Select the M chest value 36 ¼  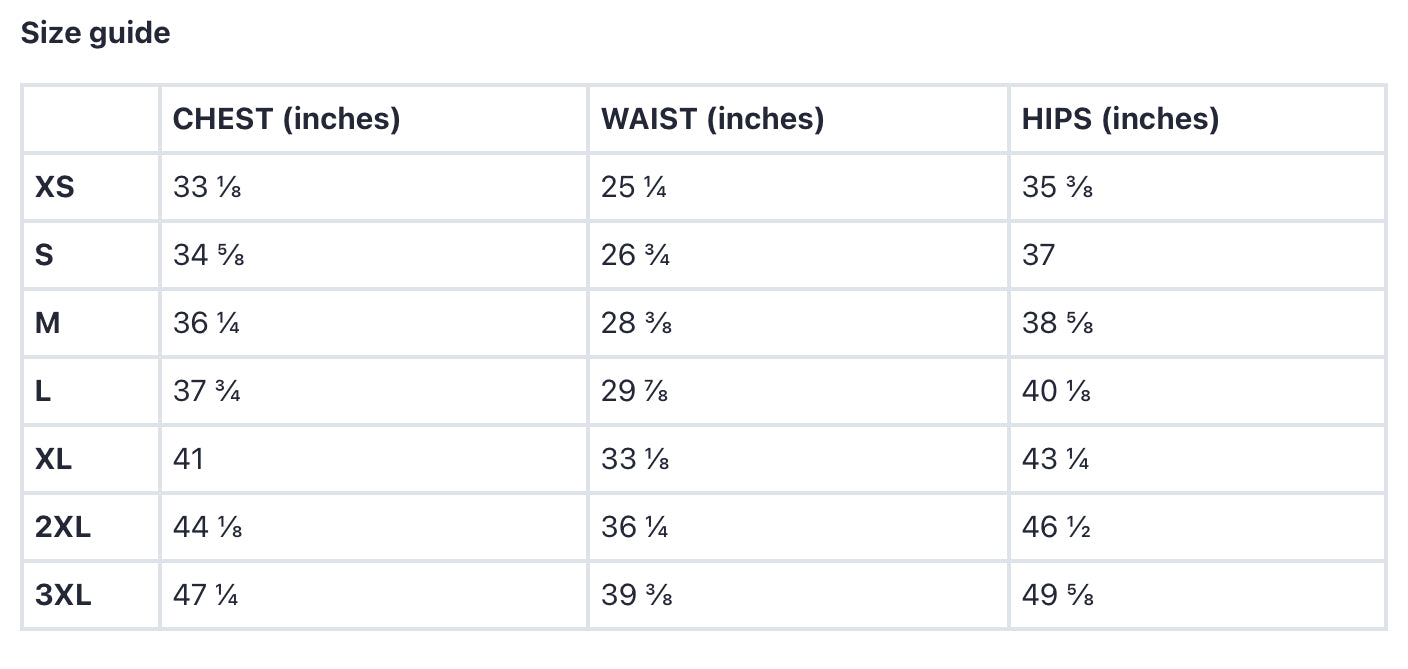click(x=206, y=323)
